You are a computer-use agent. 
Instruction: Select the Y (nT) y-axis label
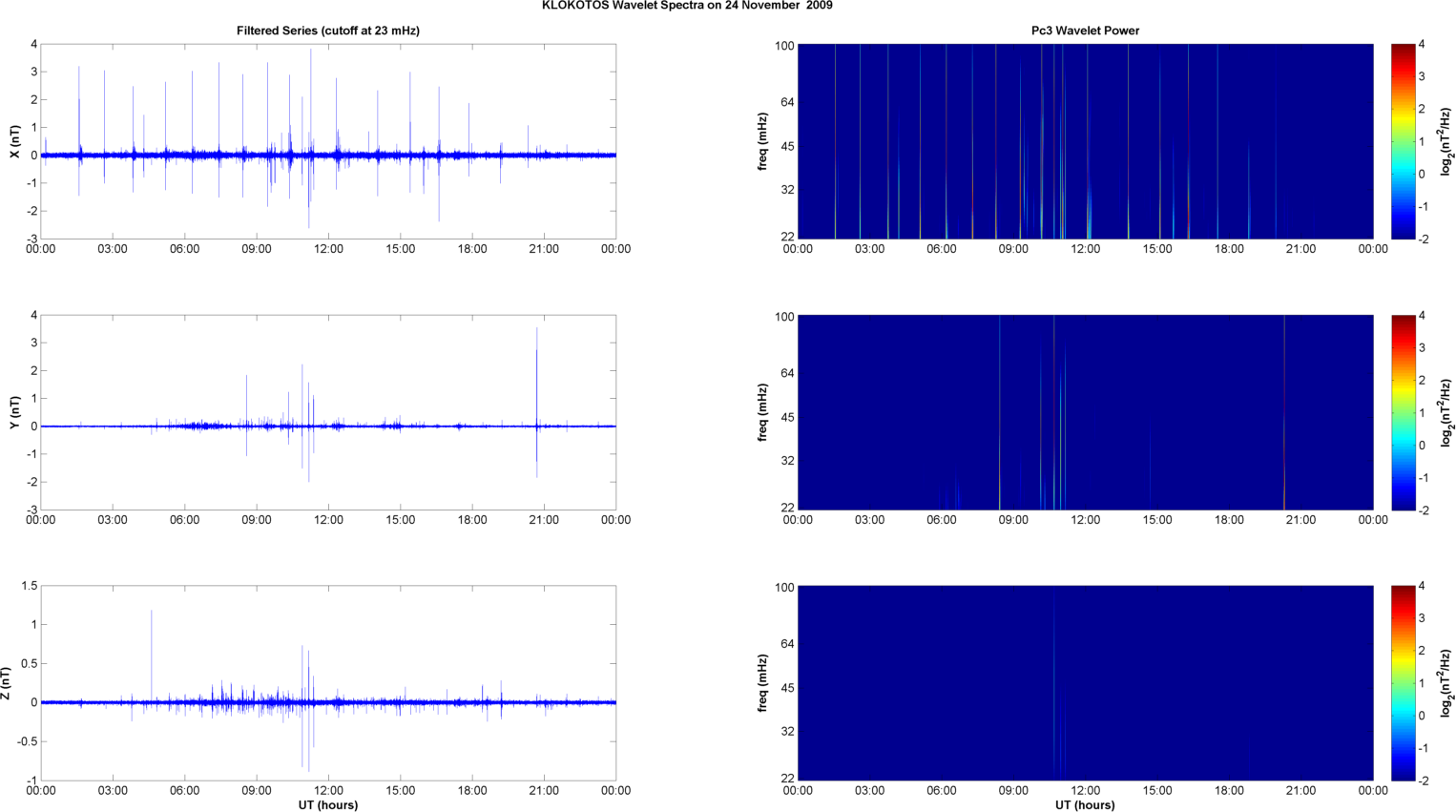click(x=14, y=412)
